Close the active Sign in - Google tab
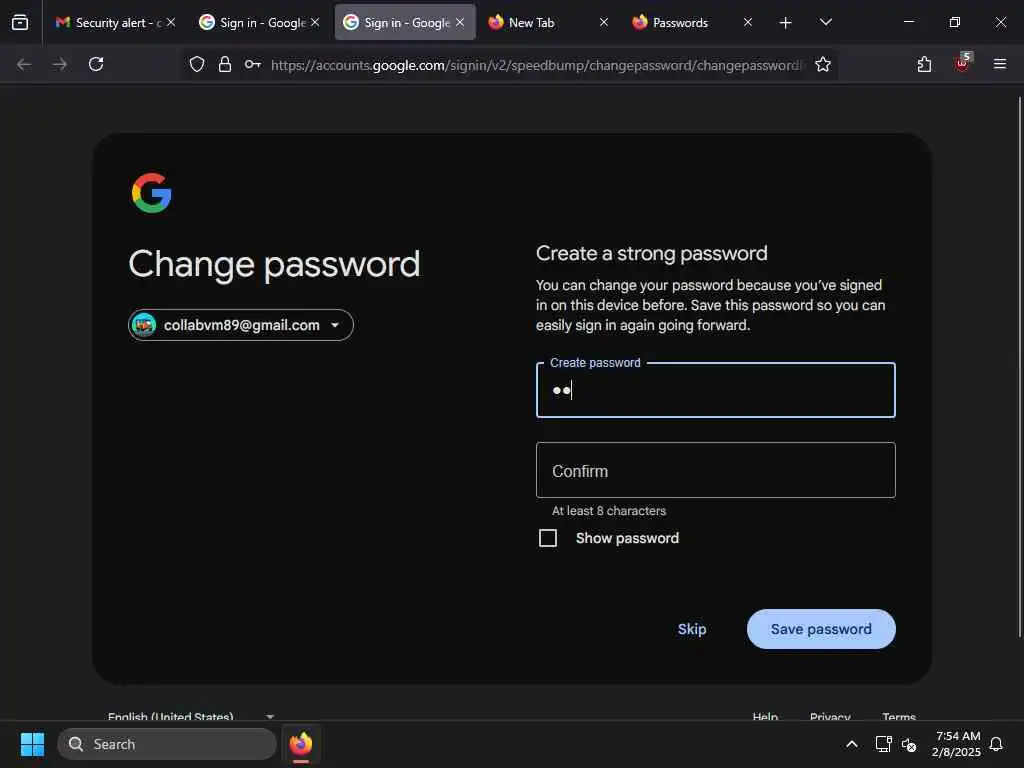Viewport: 1024px width, 768px height. point(460,22)
